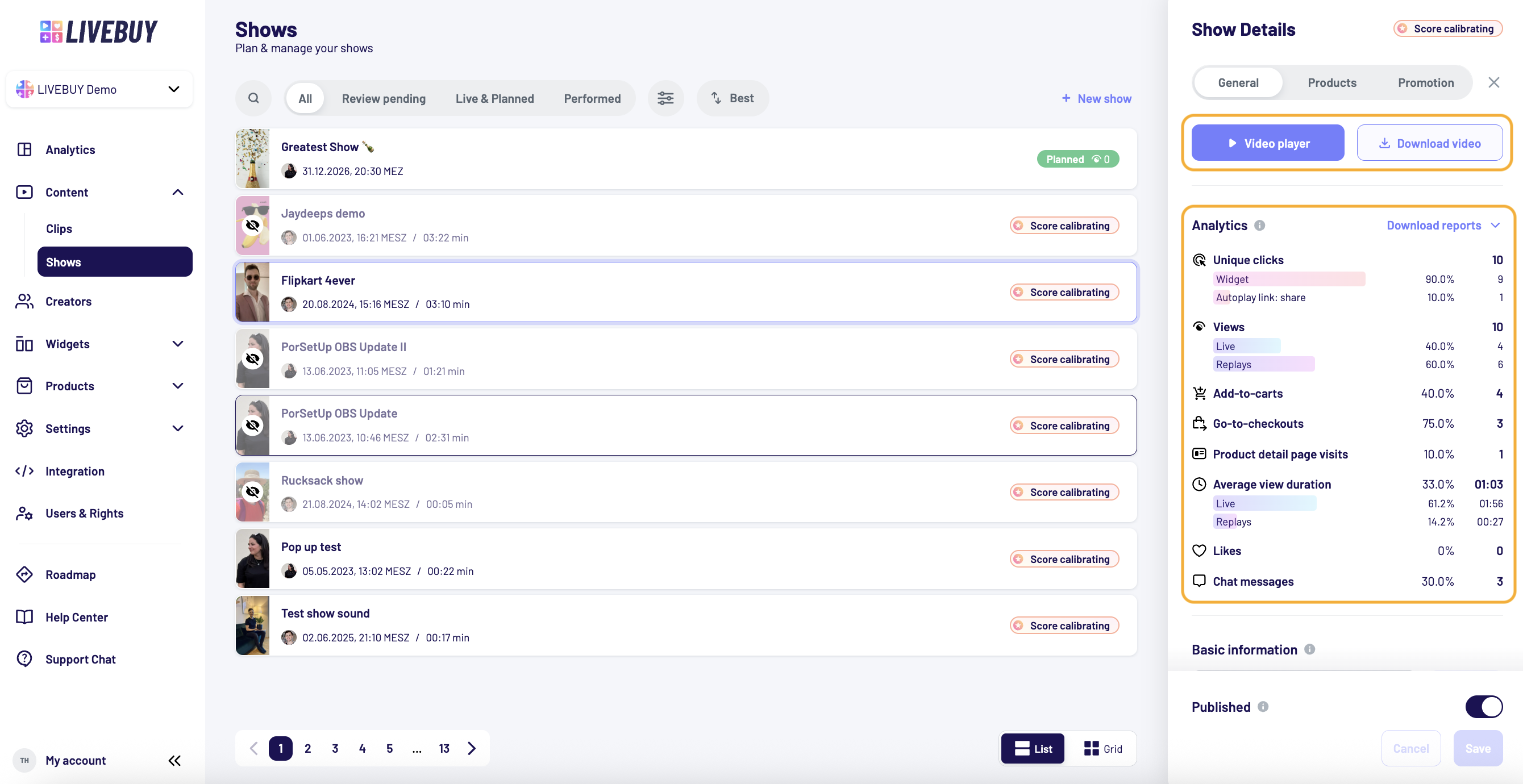
Task: Click the Go-to-checkouts bag icon
Action: click(x=1199, y=424)
